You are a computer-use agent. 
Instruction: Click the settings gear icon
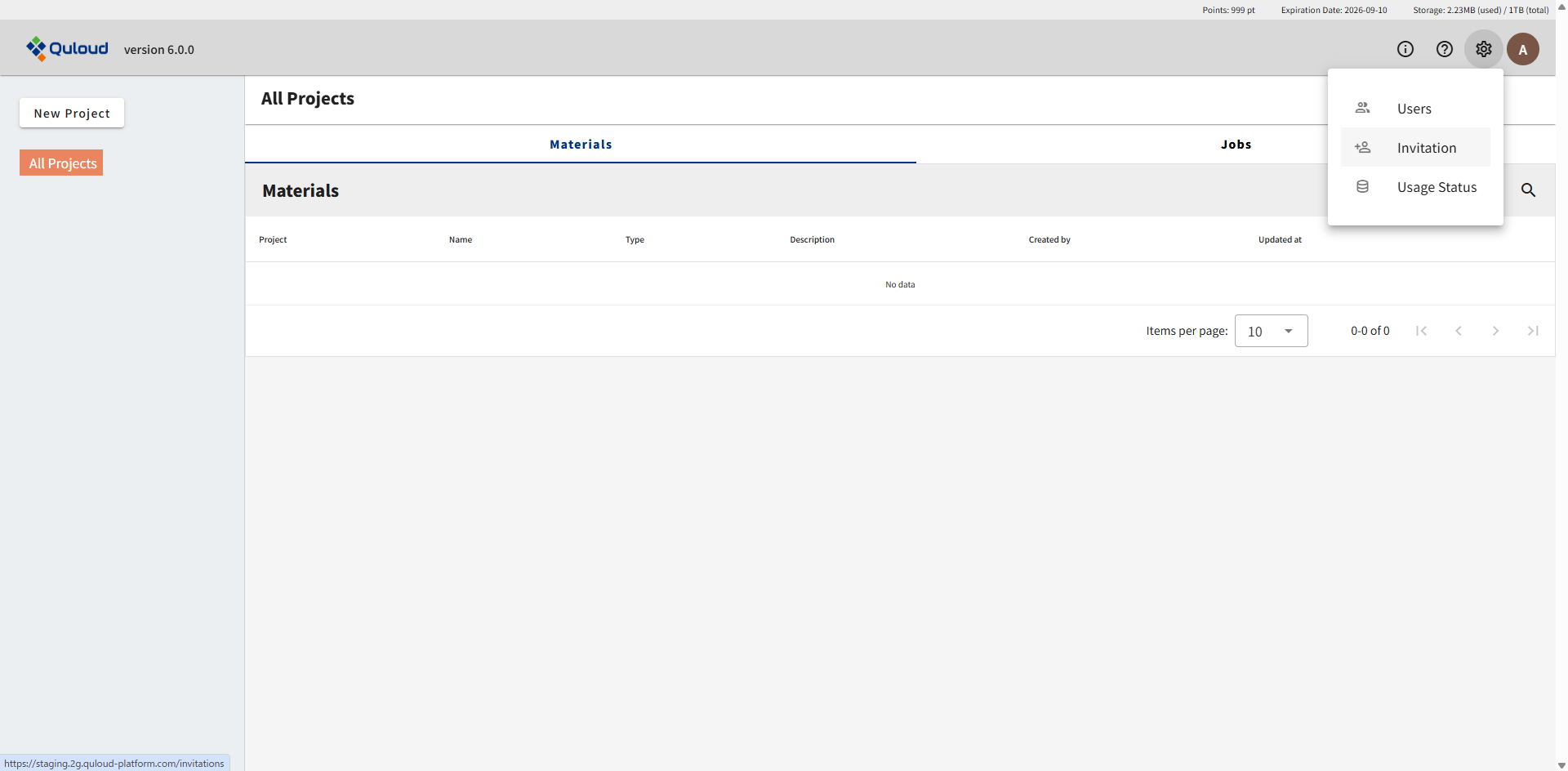click(x=1483, y=49)
